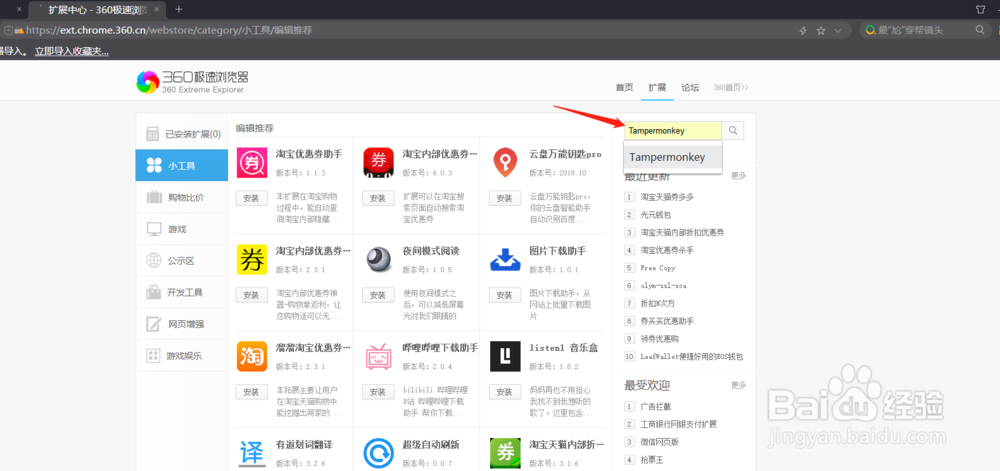
Task: Open the green 券 淘宝天猫内部折 icon
Action: (x=505, y=453)
